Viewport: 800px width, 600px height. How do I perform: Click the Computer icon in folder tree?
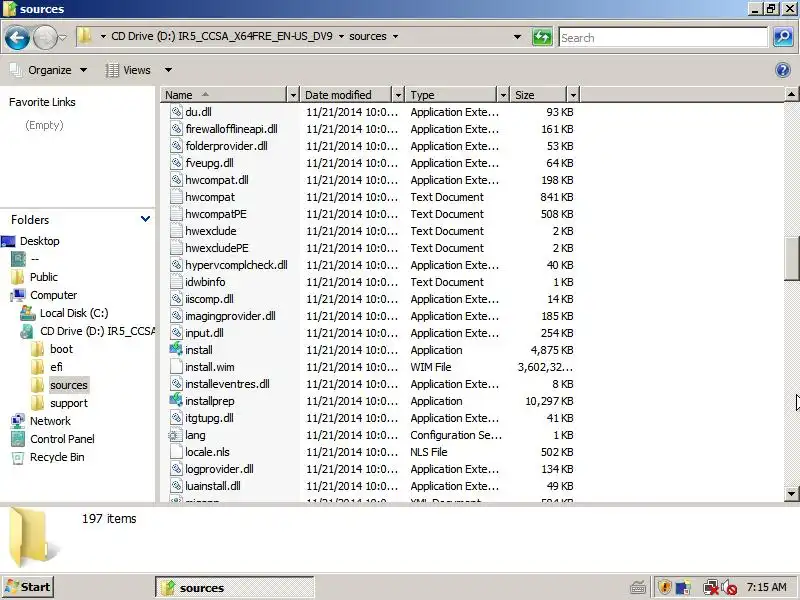click(x=18, y=295)
